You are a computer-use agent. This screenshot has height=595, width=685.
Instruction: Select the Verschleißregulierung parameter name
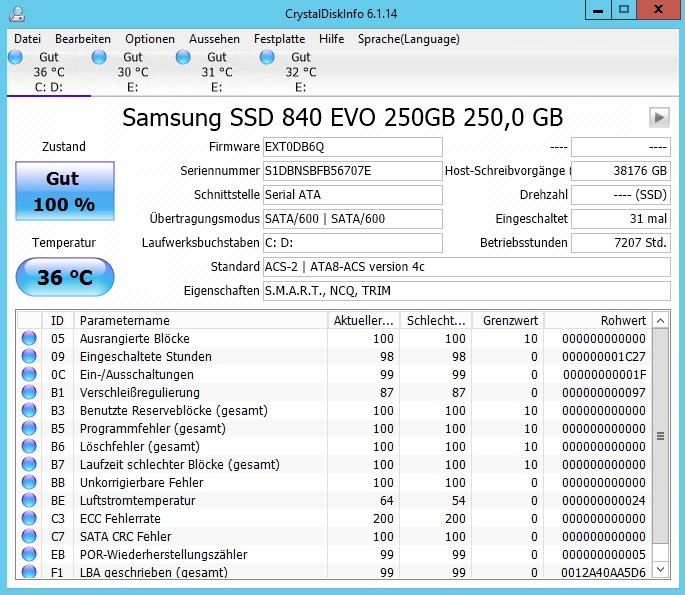coord(140,393)
